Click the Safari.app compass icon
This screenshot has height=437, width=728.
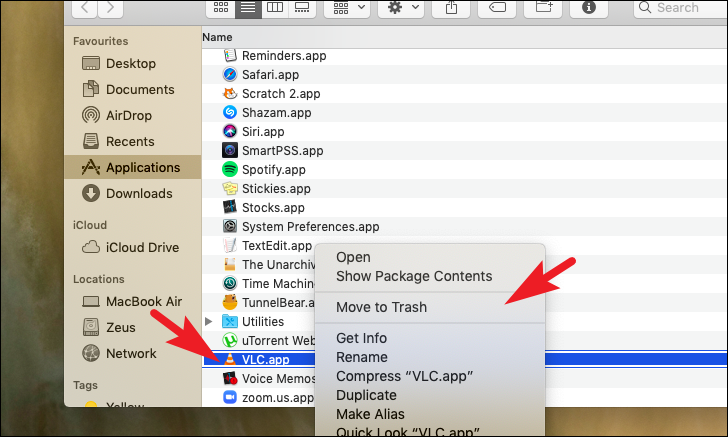(230, 74)
